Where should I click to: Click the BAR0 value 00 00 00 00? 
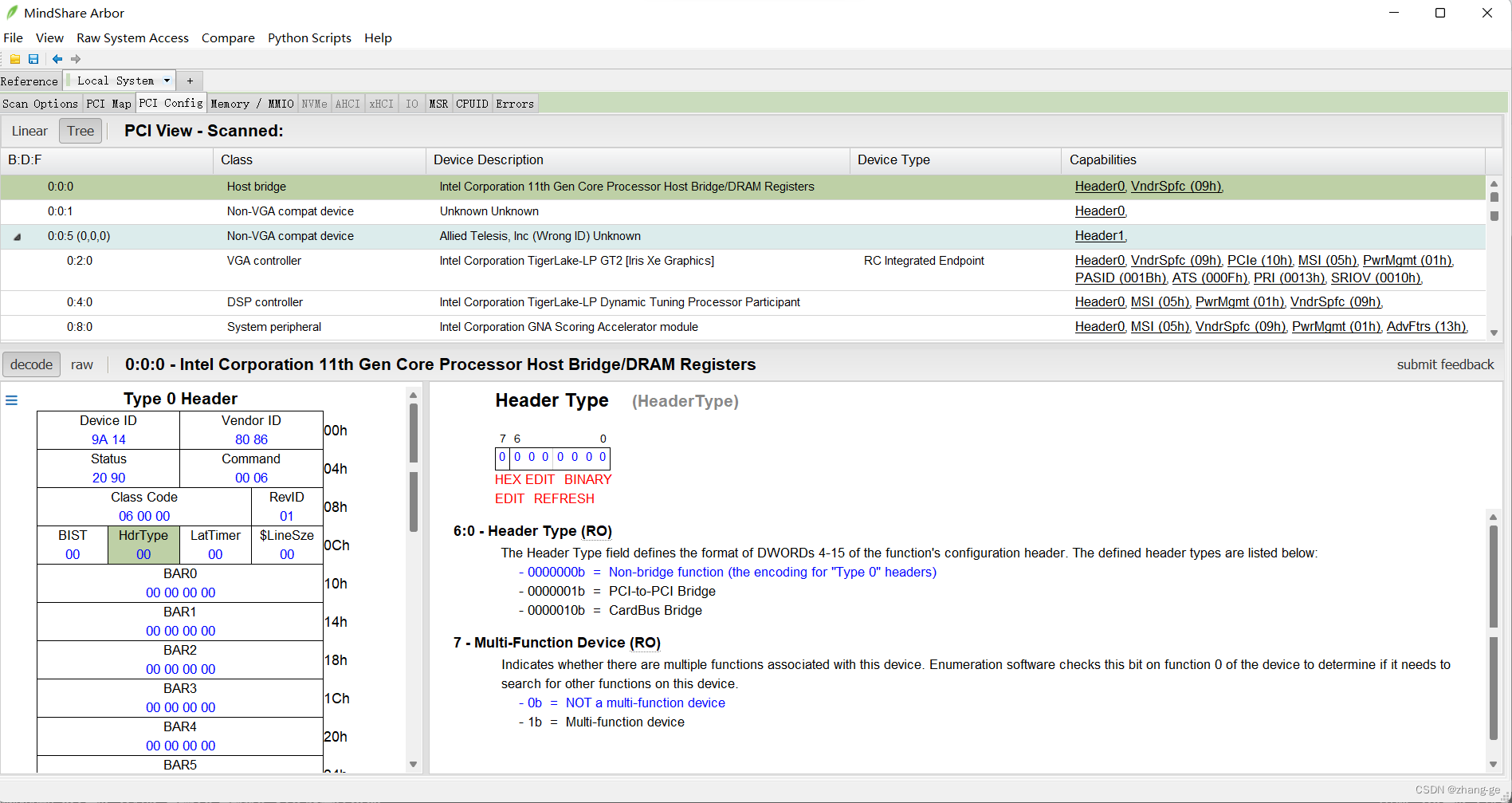click(x=180, y=592)
